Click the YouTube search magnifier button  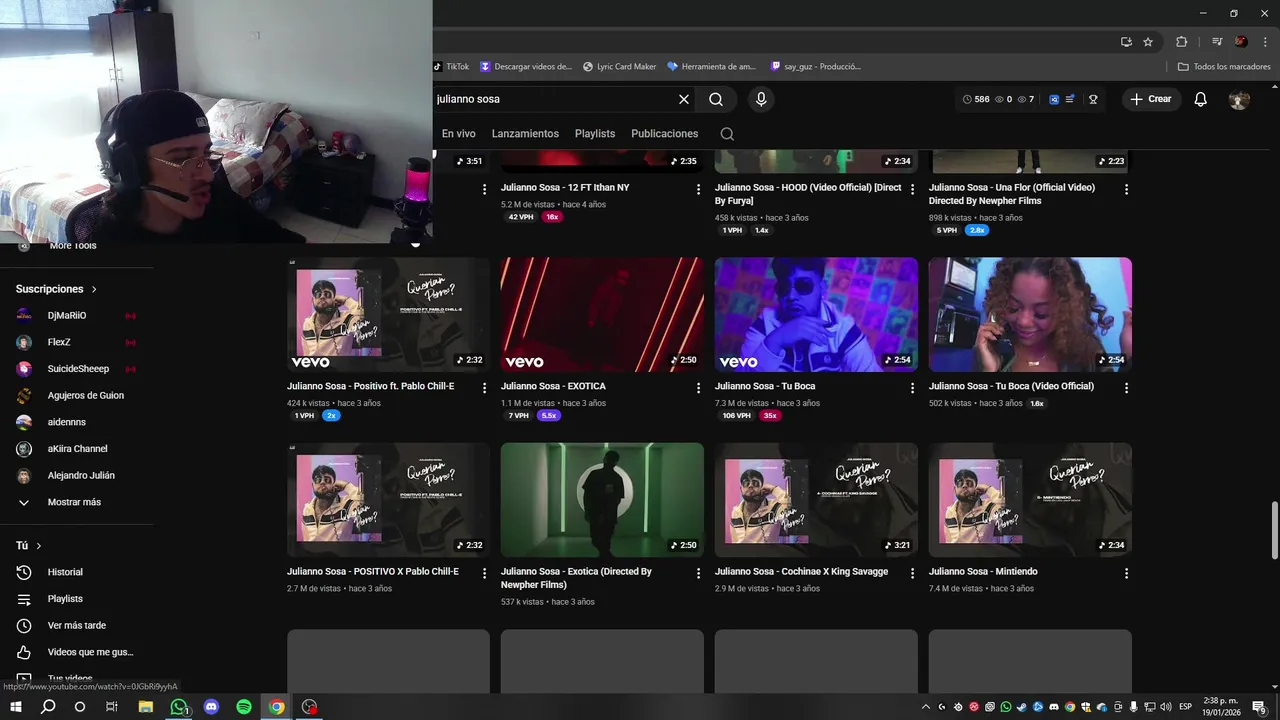click(x=716, y=99)
